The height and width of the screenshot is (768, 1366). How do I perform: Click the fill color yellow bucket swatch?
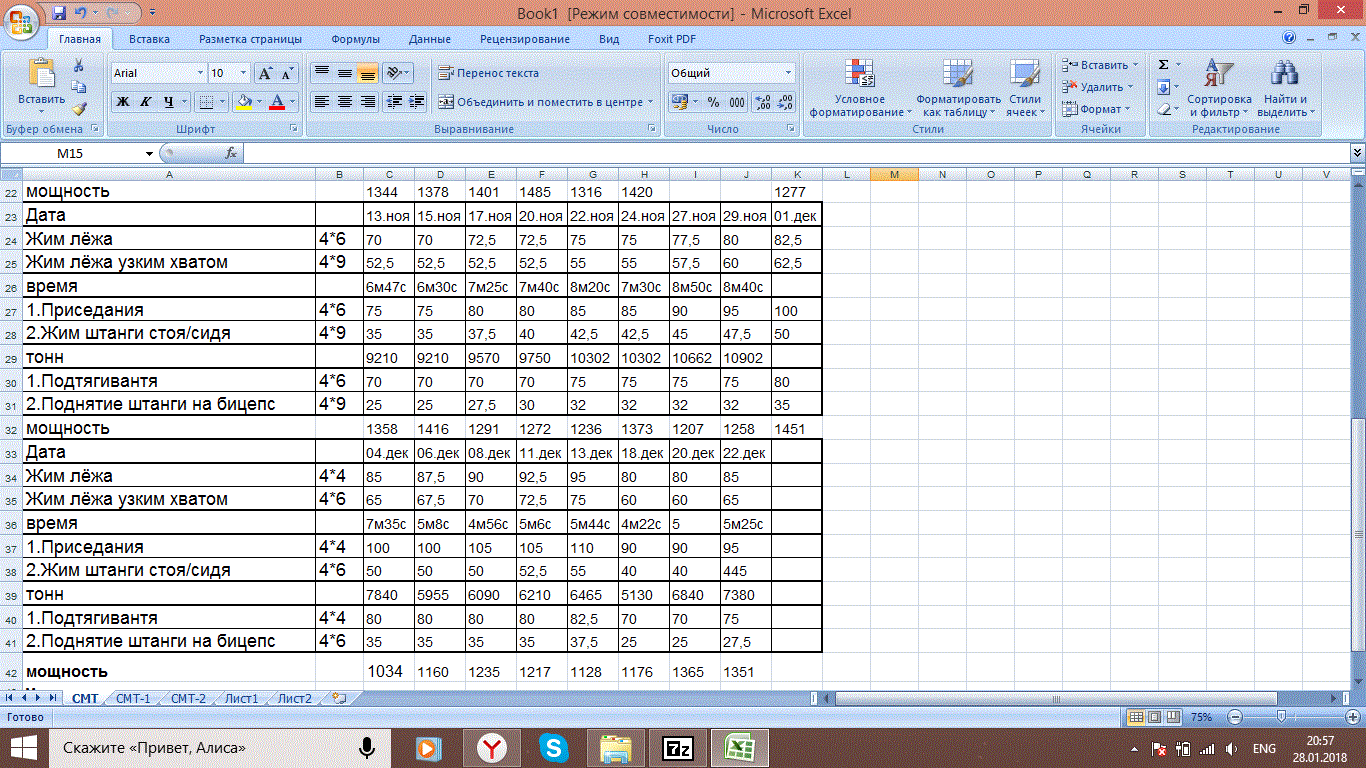(242, 102)
